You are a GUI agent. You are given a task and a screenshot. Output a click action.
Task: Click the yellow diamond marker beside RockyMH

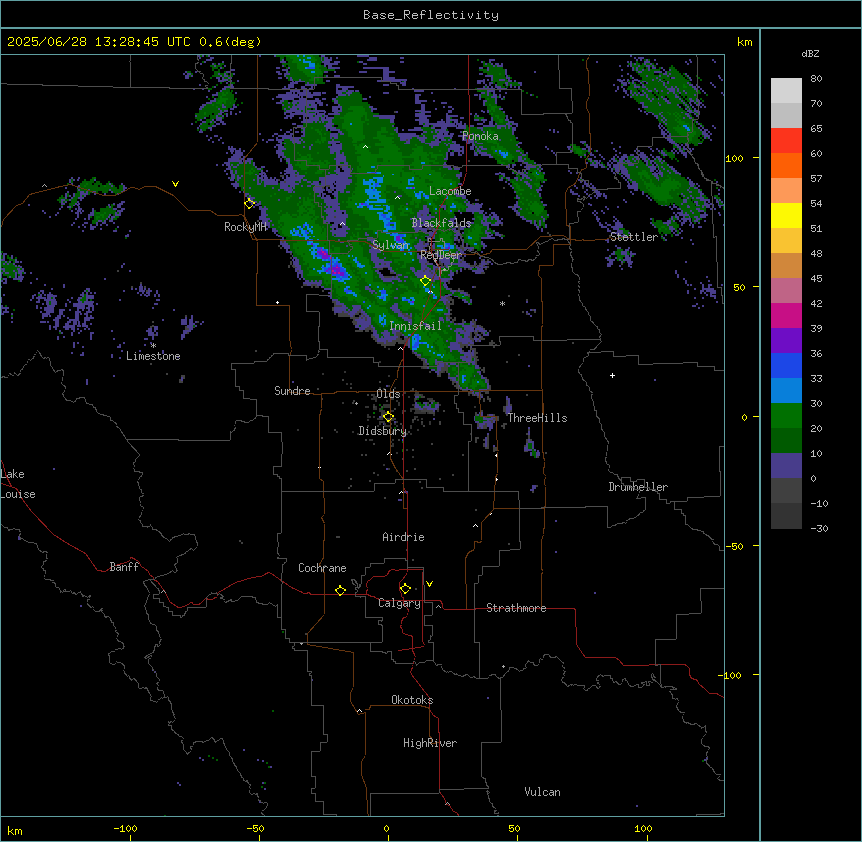coord(249,203)
